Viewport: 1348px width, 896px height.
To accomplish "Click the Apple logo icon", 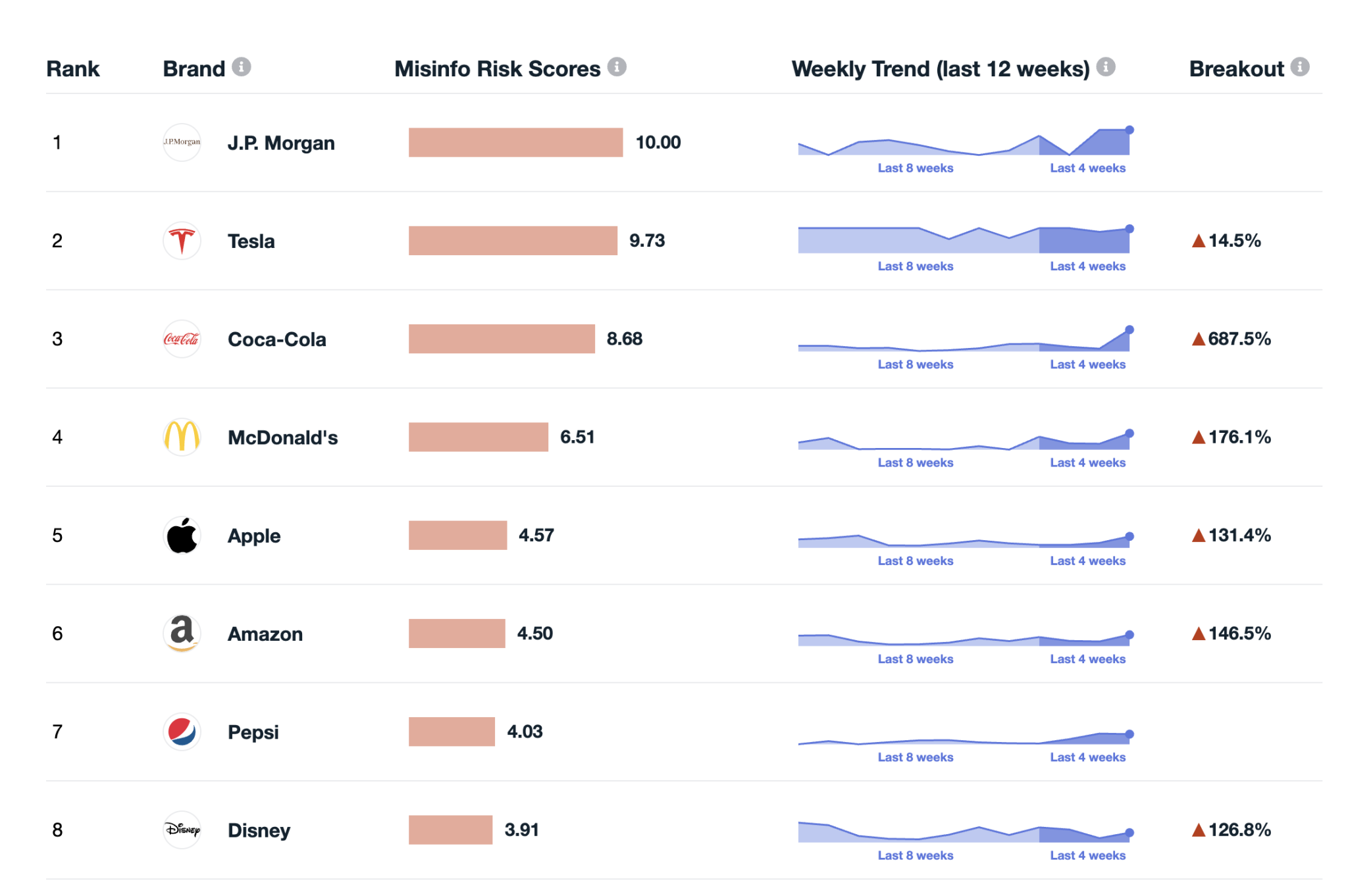I will pyautogui.click(x=182, y=535).
